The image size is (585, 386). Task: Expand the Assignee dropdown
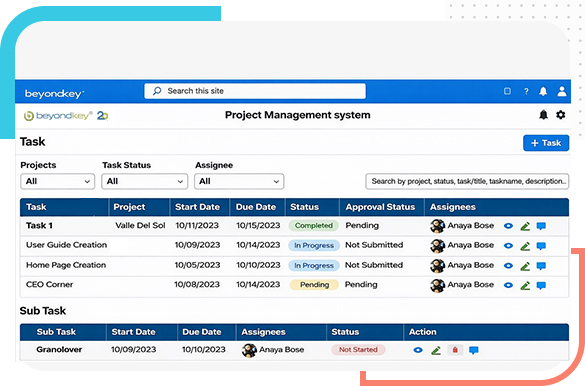click(x=239, y=181)
